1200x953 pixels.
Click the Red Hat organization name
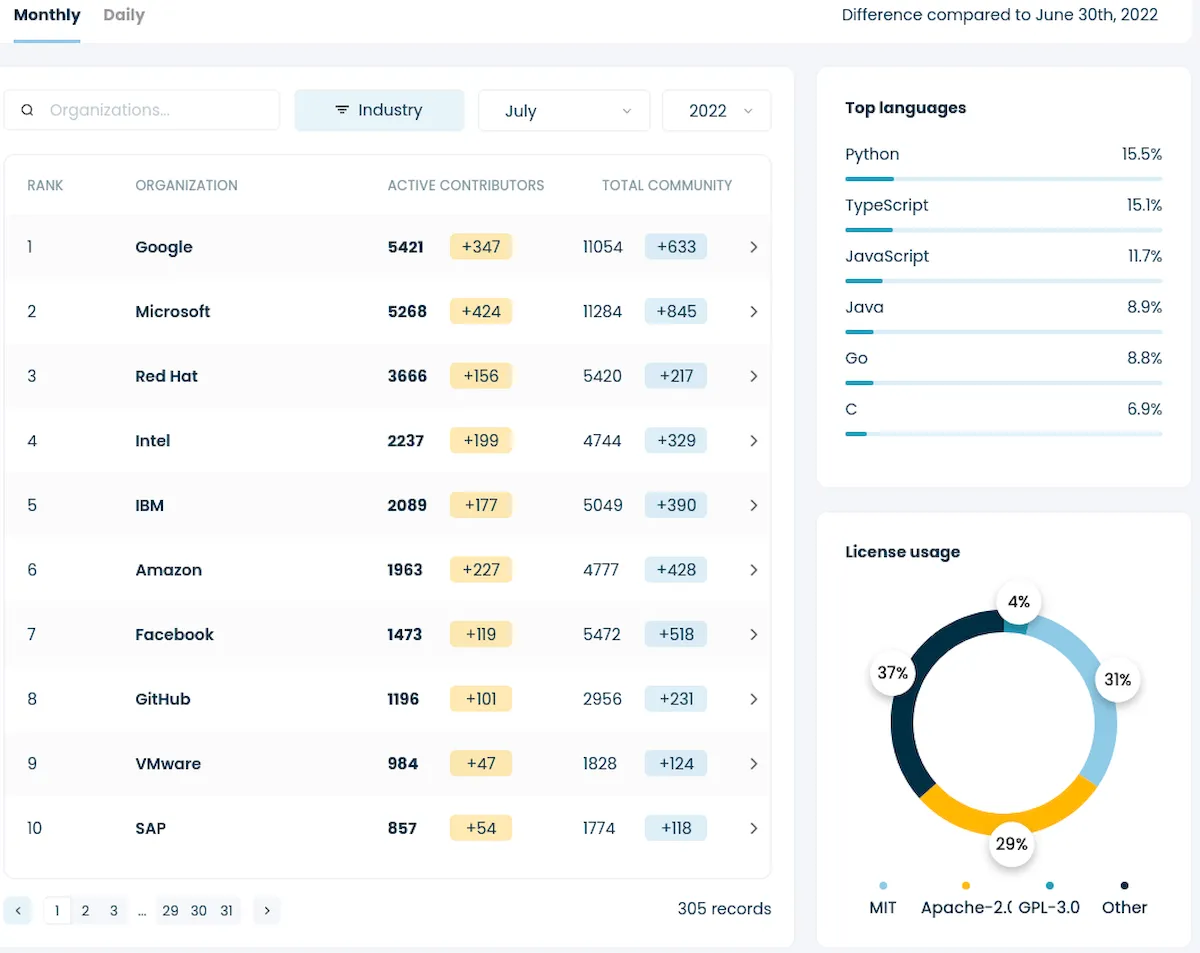pos(167,376)
